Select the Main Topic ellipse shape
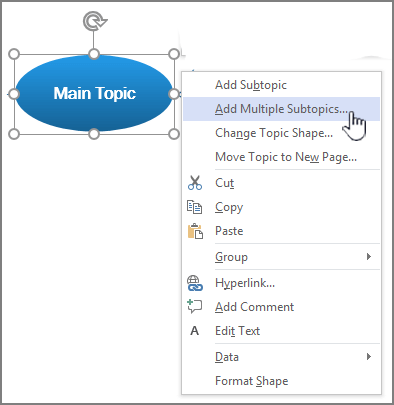Screen dimensions: 394x405 coord(94,94)
